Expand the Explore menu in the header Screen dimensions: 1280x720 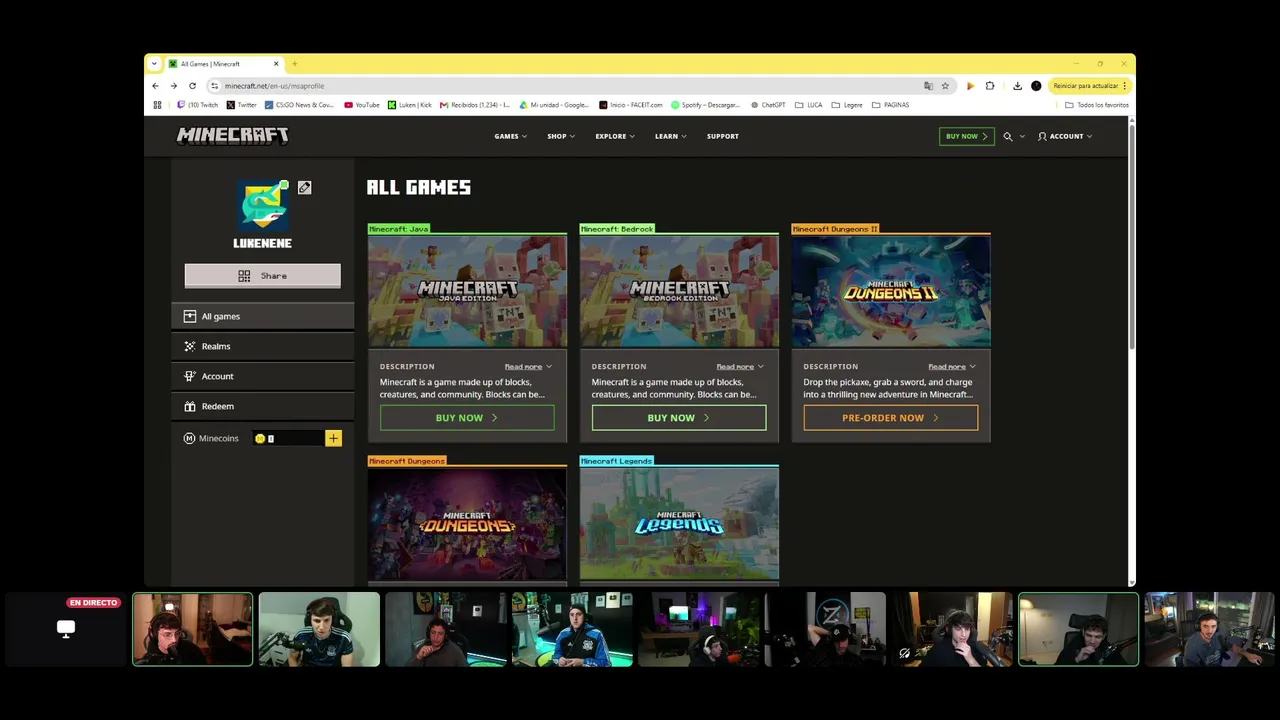[x=615, y=136]
